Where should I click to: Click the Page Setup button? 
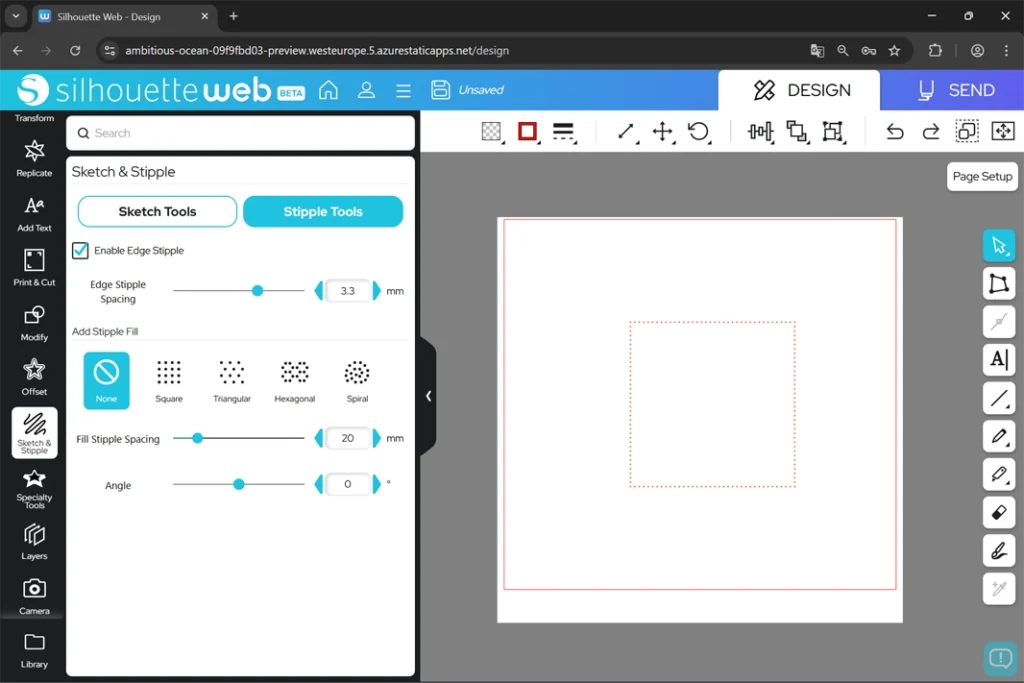(982, 176)
